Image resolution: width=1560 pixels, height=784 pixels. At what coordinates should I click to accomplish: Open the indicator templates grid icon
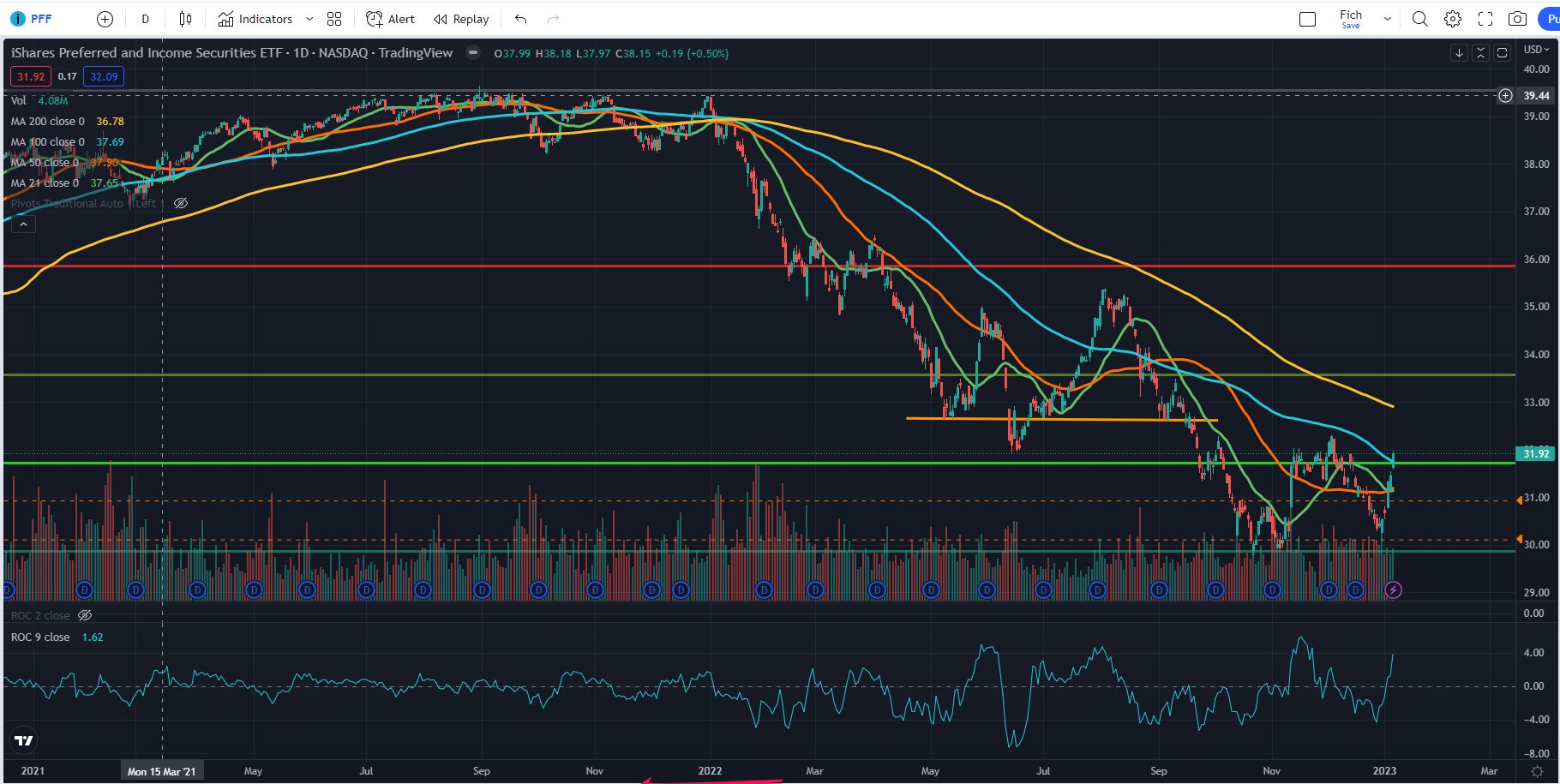coord(334,19)
